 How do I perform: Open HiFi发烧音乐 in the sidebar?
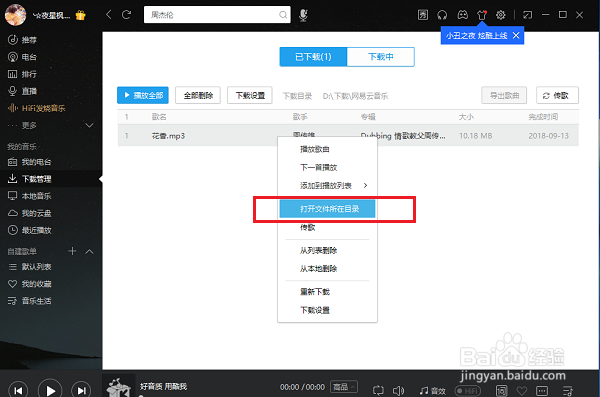43,108
